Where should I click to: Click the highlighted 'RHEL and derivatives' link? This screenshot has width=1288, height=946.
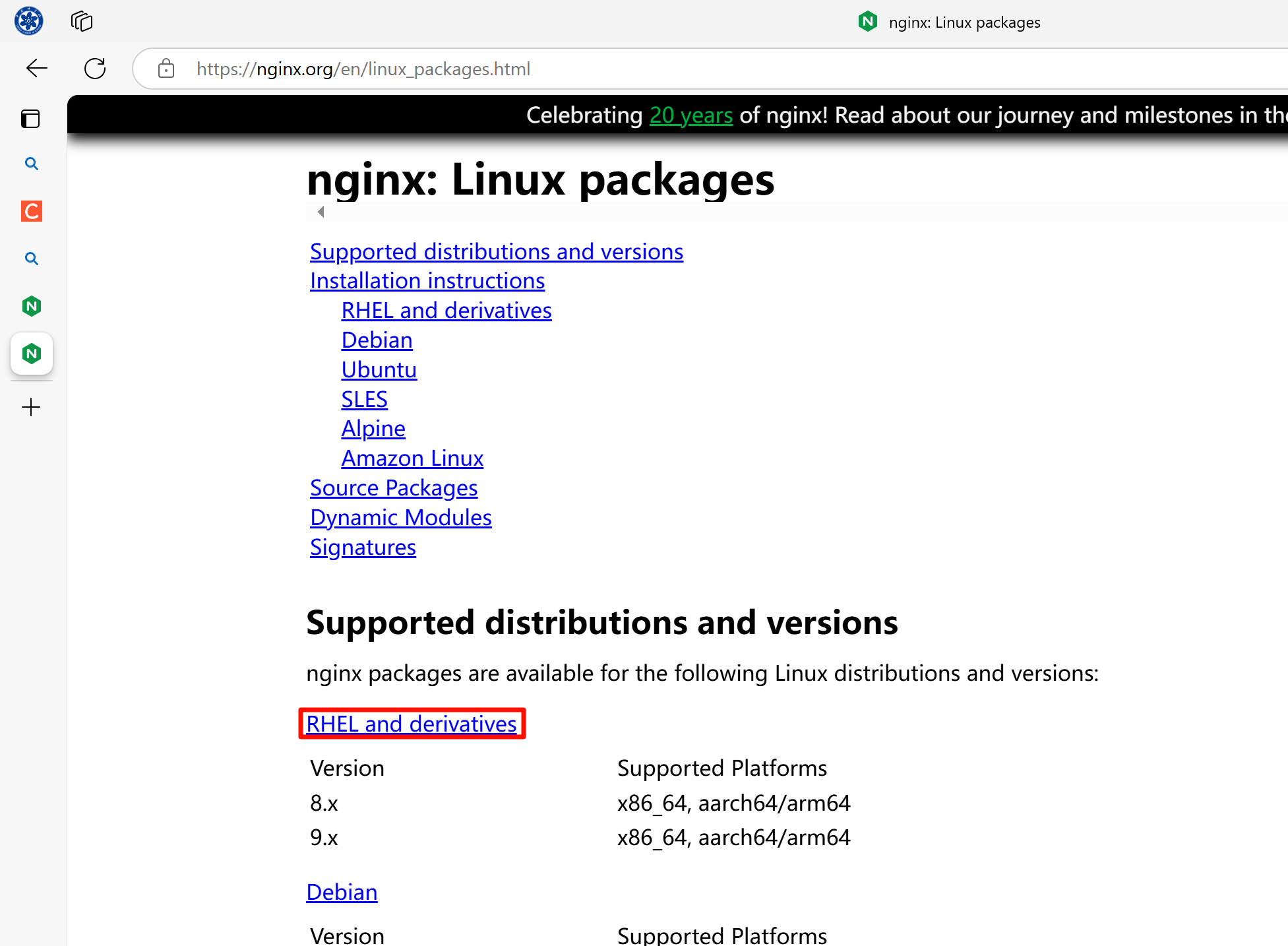point(411,724)
